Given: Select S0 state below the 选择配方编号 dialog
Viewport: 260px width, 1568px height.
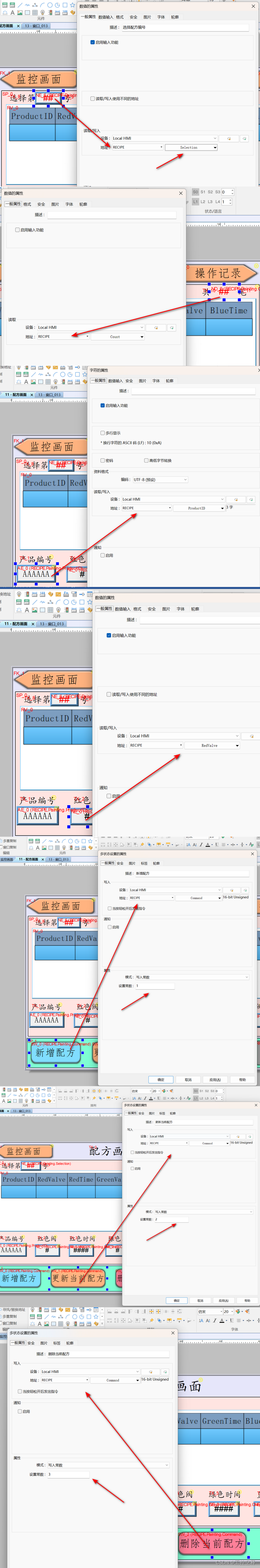Looking at the screenshot, I should [x=196, y=192].
